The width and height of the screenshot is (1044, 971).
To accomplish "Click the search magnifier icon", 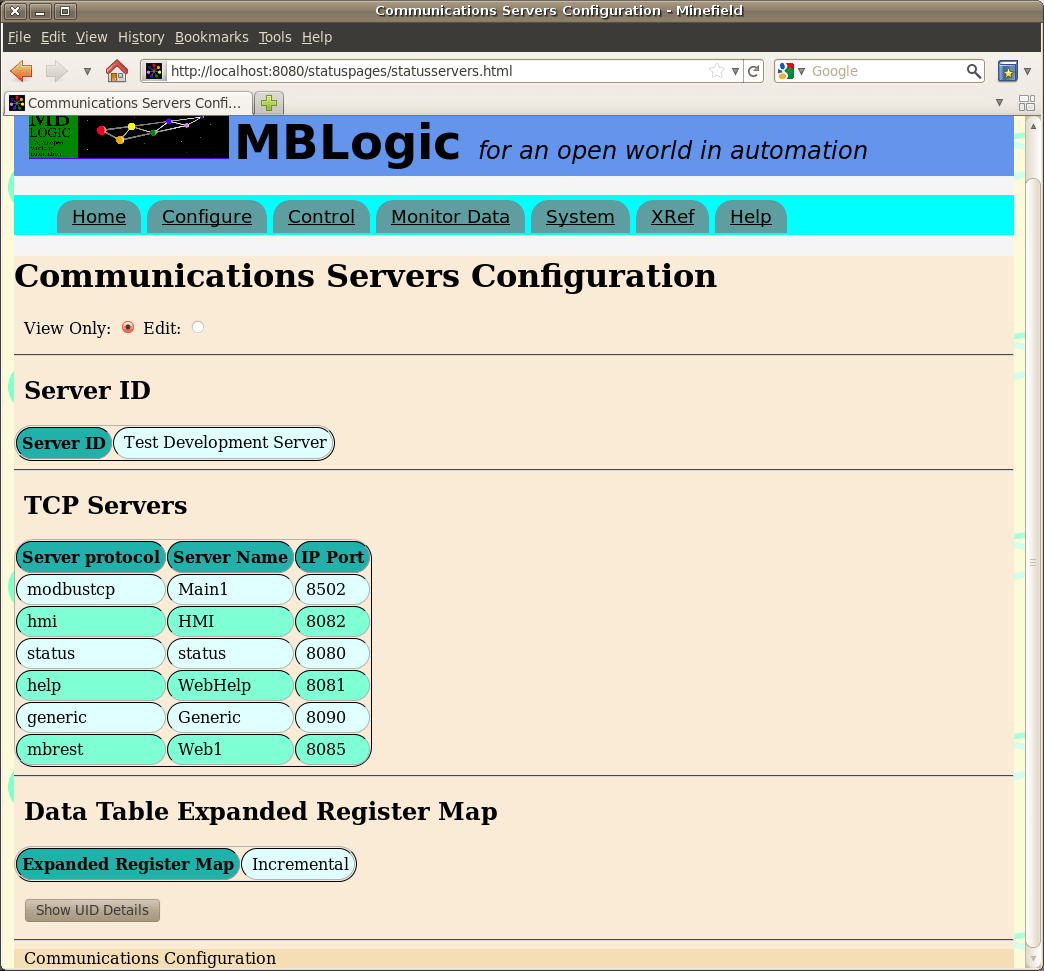I will (973, 71).
